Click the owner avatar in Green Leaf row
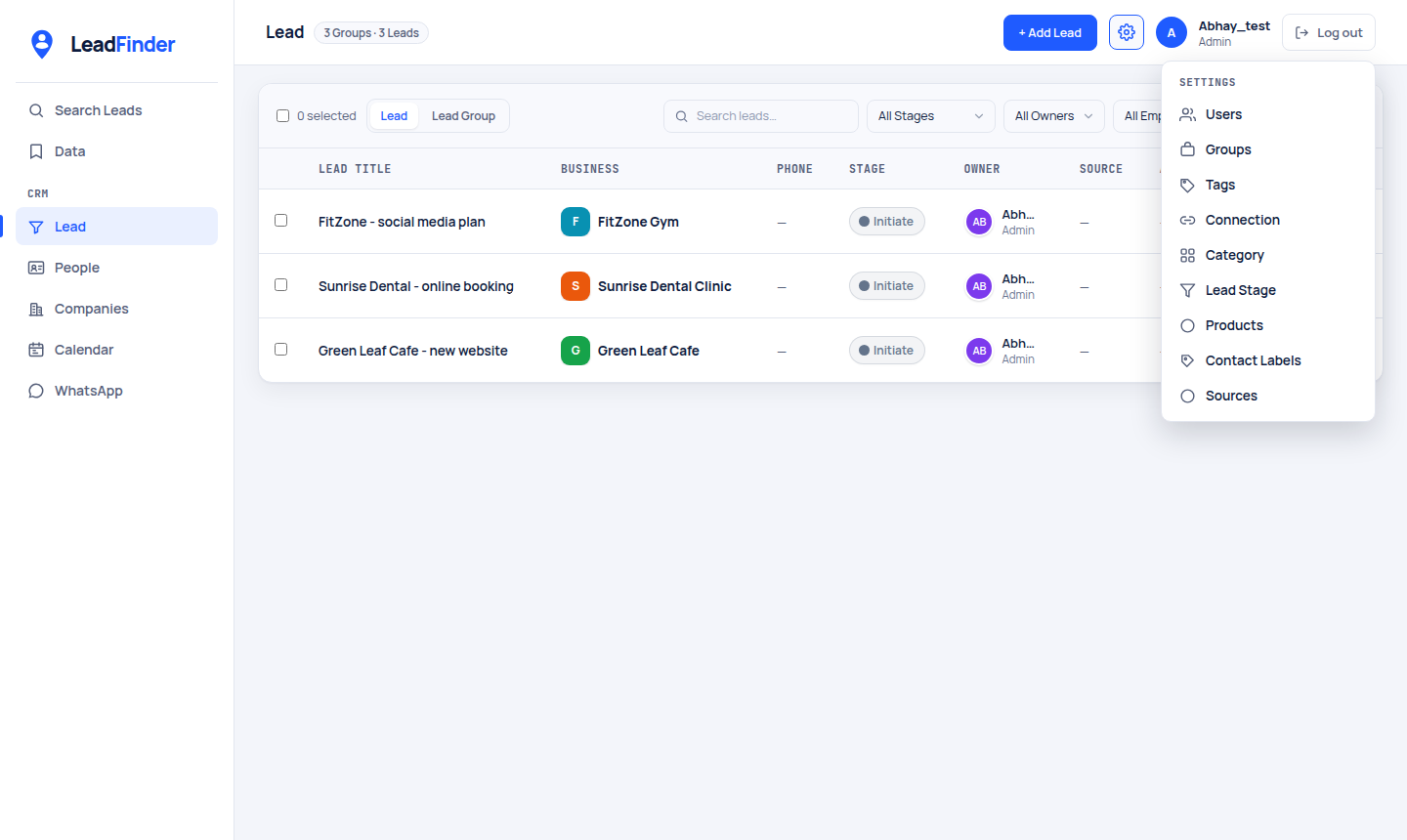 point(979,351)
